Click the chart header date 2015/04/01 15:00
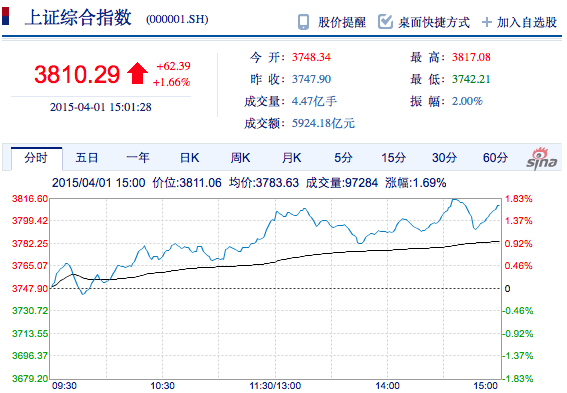 pyautogui.click(x=98, y=183)
